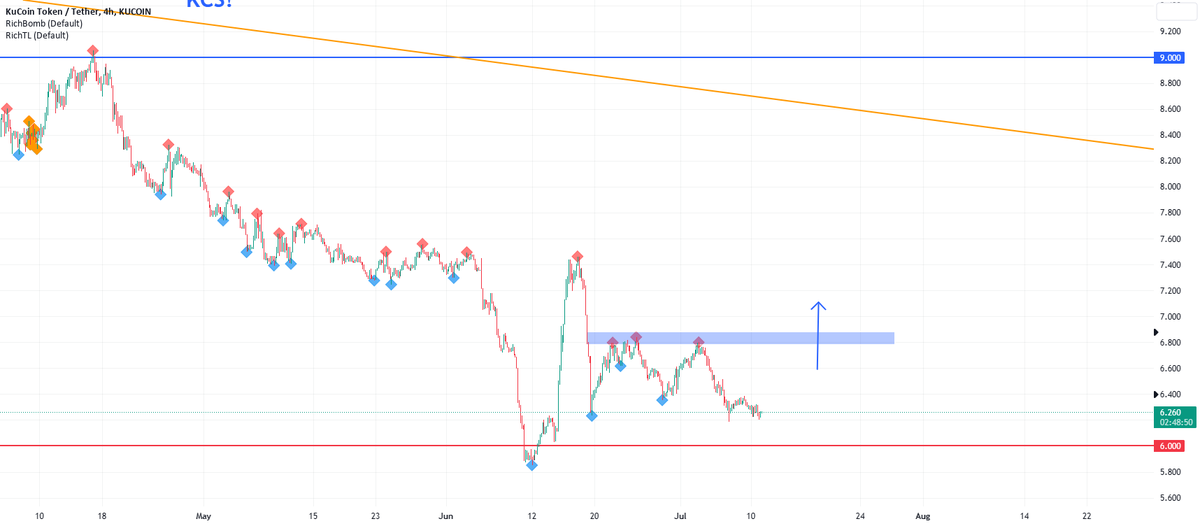Click the 24 date label on the time axis

point(861,516)
